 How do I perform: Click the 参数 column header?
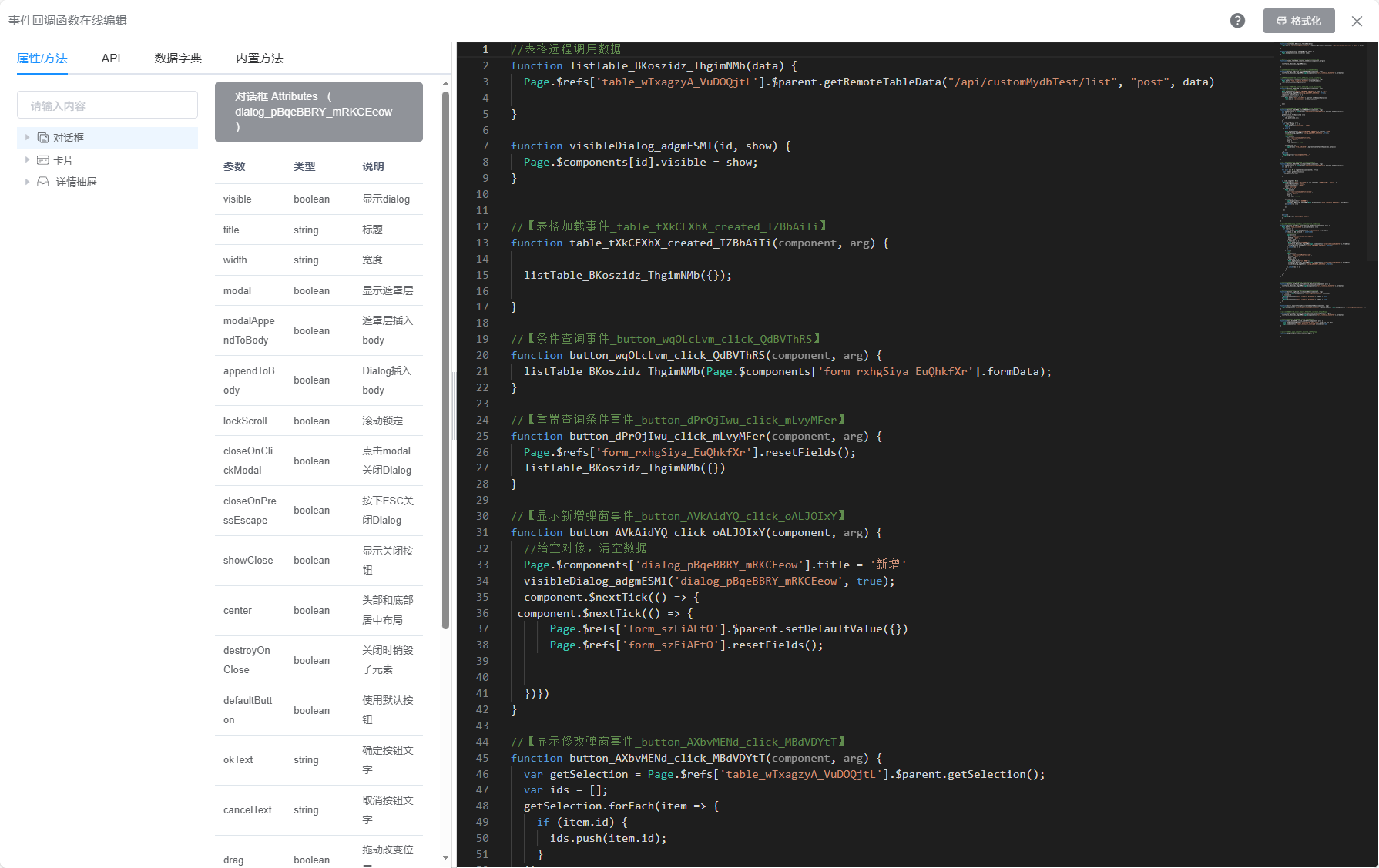[x=234, y=166]
